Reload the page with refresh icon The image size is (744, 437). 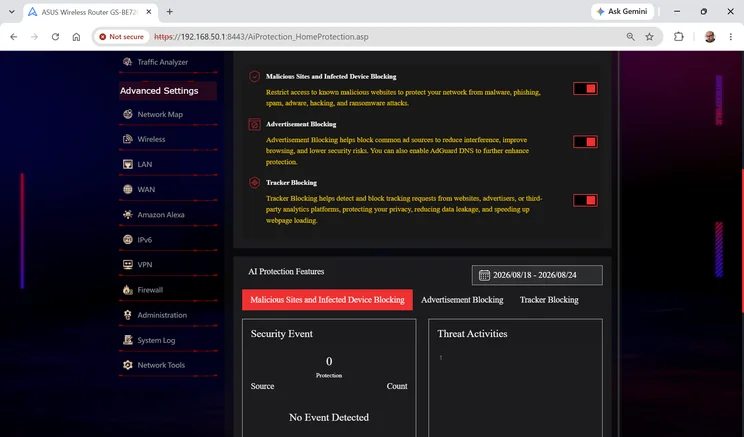pyautogui.click(x=56, y=37)
